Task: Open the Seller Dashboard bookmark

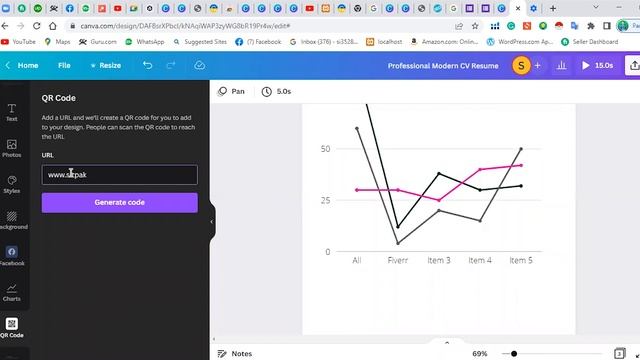Action: point(590,42)
